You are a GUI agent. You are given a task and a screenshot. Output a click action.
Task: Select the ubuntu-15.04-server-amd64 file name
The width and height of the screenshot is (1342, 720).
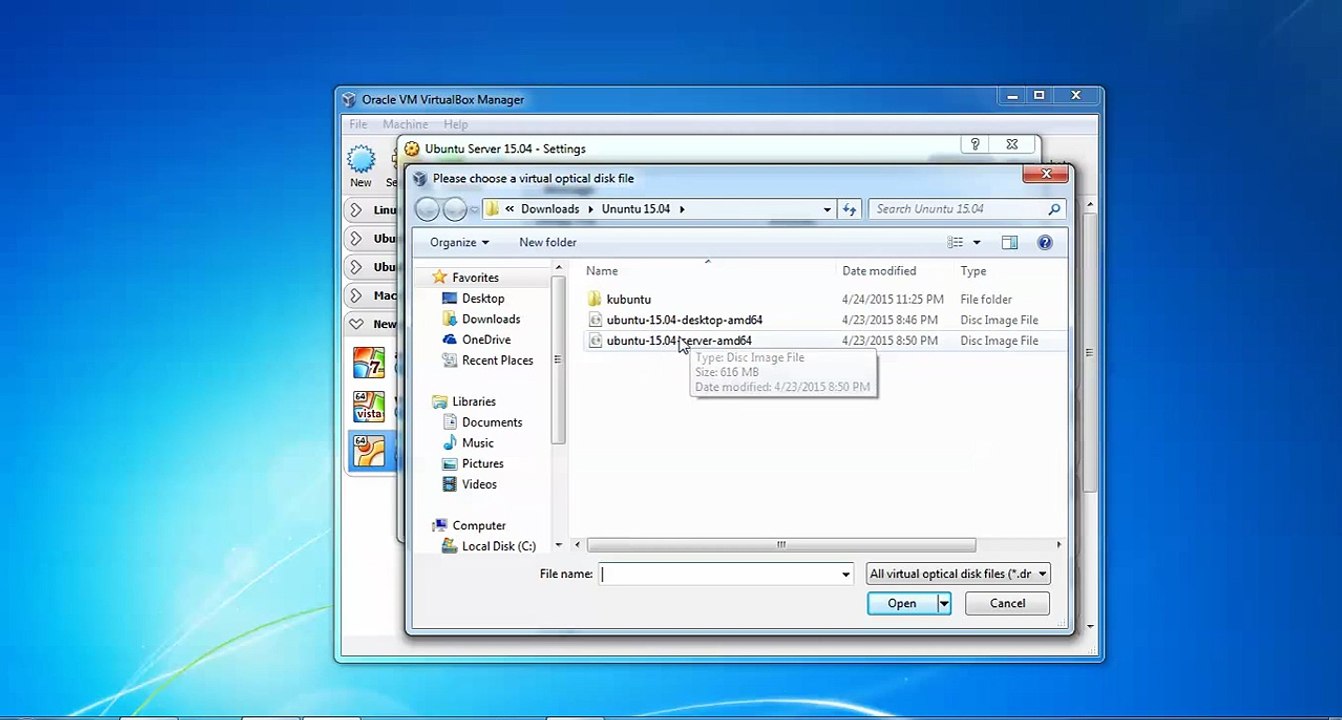tap(679, 341)
